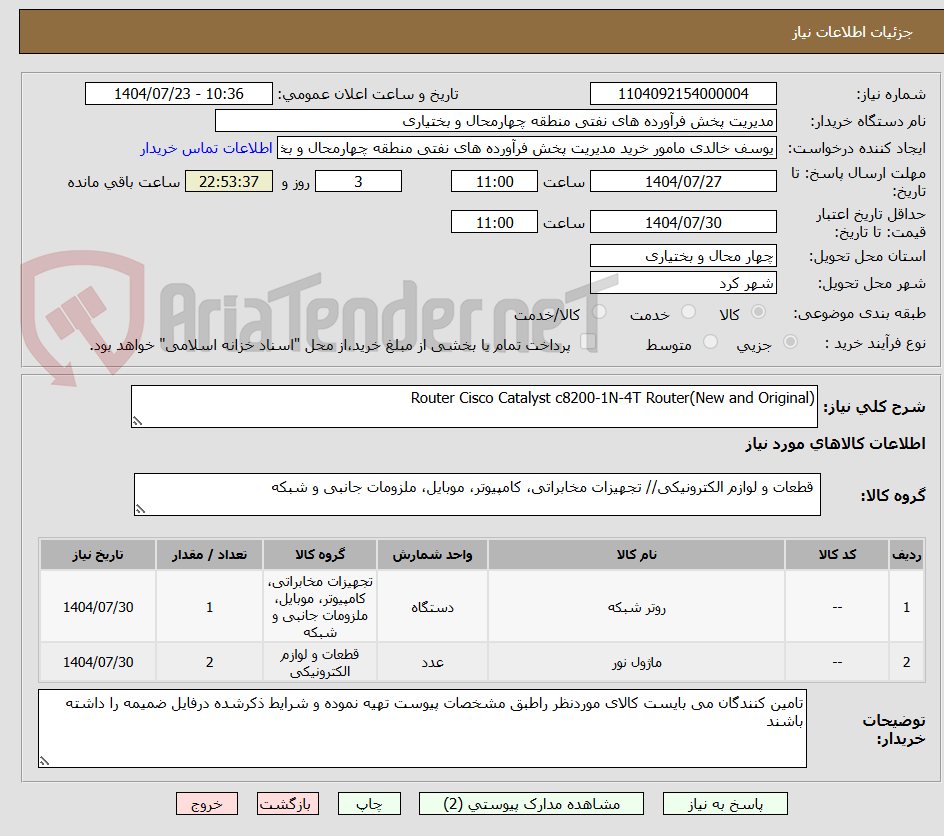The width and height of the screenshot is (944, 836).
Task: Select the کالا/خدمت classification option
Action: click(598, 313)
